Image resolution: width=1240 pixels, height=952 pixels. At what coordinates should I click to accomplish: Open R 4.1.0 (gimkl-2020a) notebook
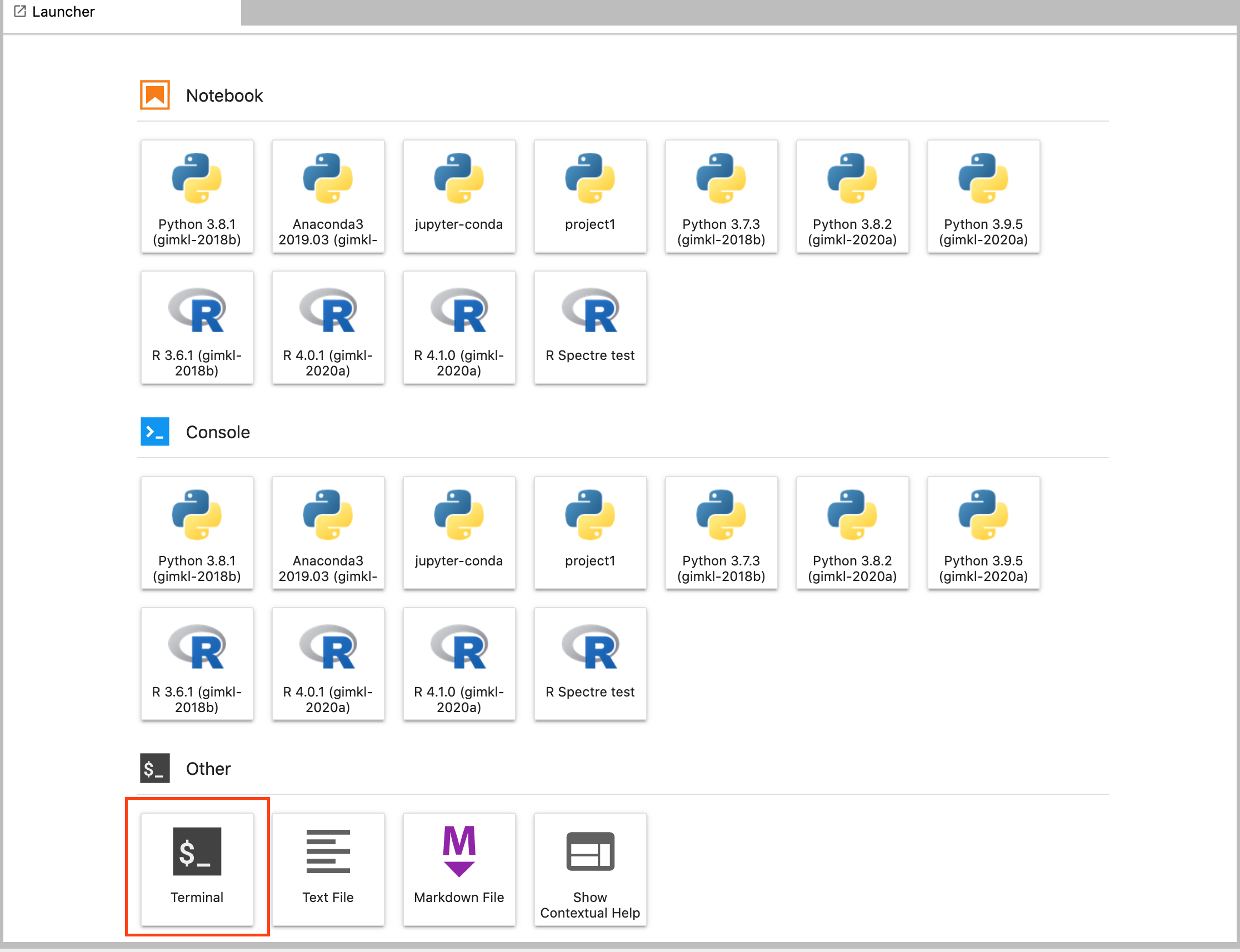click(458, 327)
